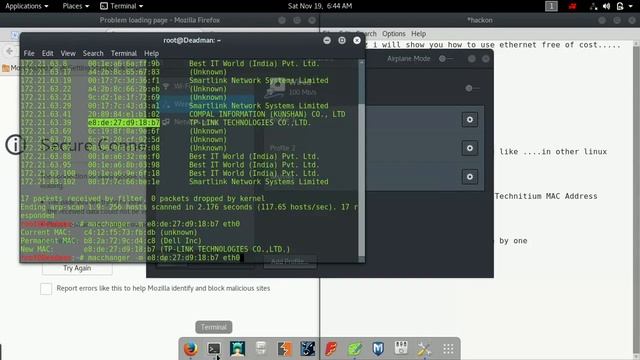The height and width of the screenshot is (360, 640).
Task: Open the terminal Help menu
Action: (x=151, y=53)
